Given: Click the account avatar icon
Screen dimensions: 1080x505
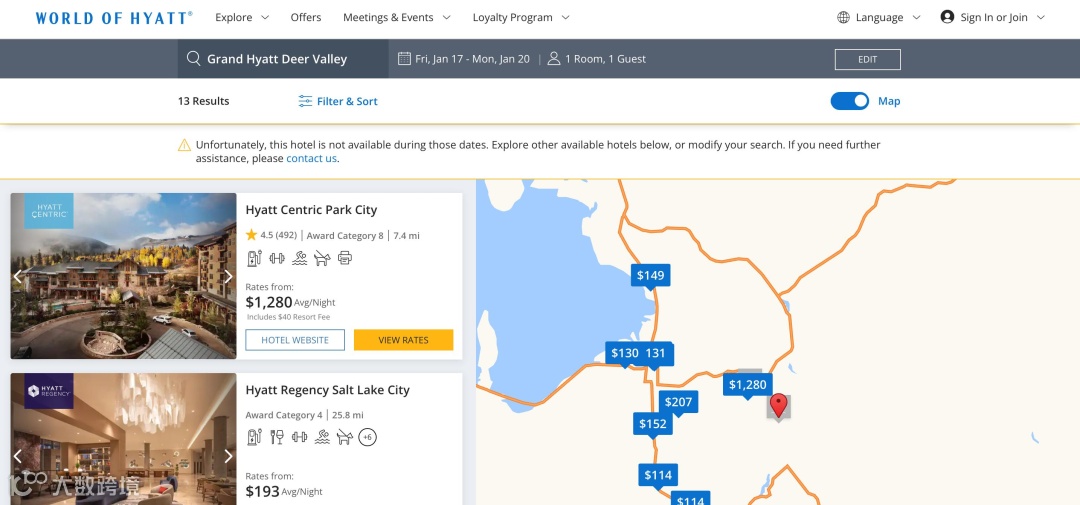Looking at the screenshot, I should (947, 17).
